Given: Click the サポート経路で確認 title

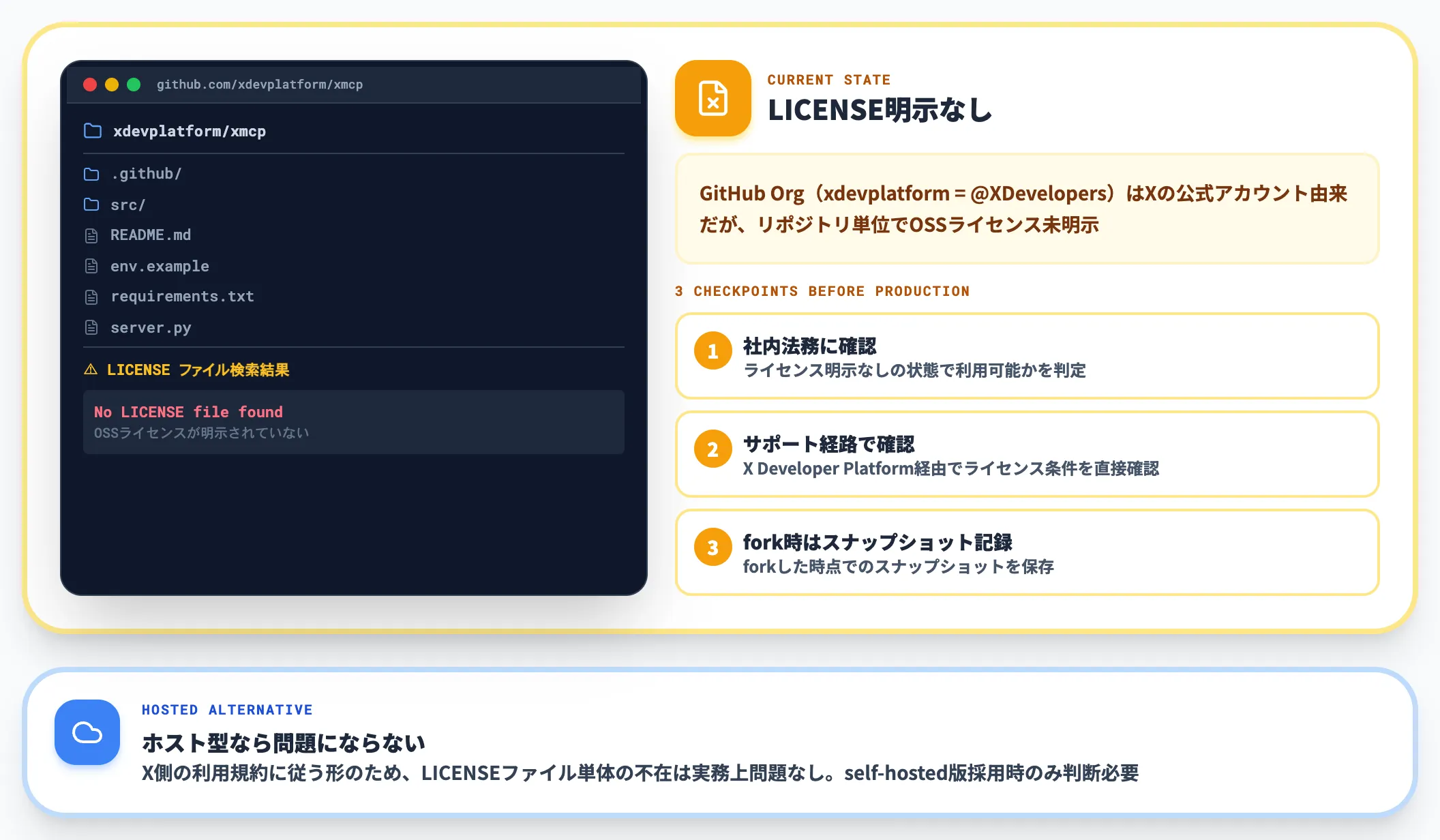Looking at the screenshot, I should [x=829, y=445].
